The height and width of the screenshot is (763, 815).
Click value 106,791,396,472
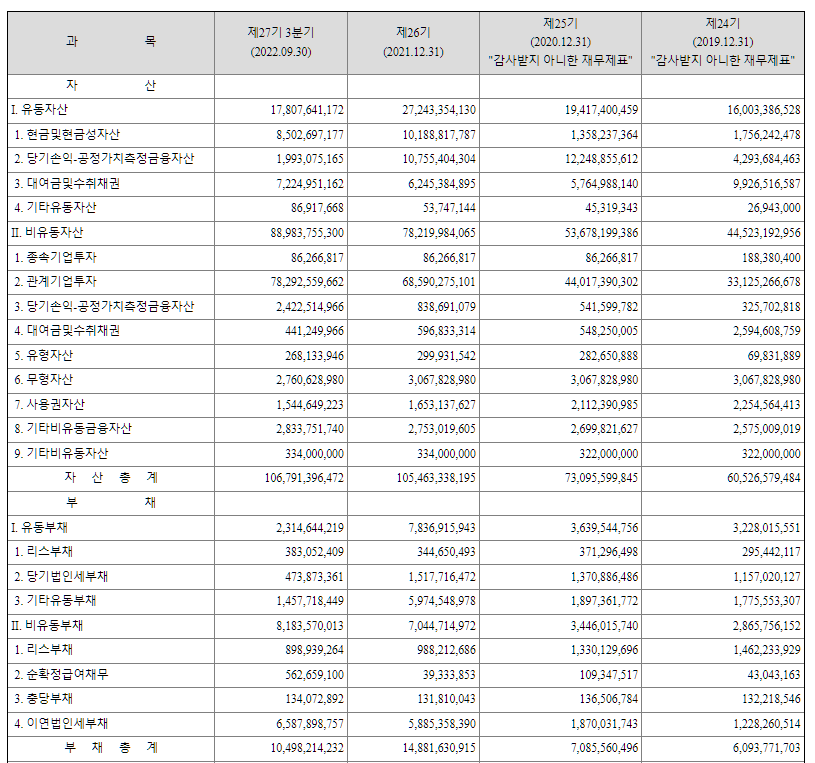[304, 478]
